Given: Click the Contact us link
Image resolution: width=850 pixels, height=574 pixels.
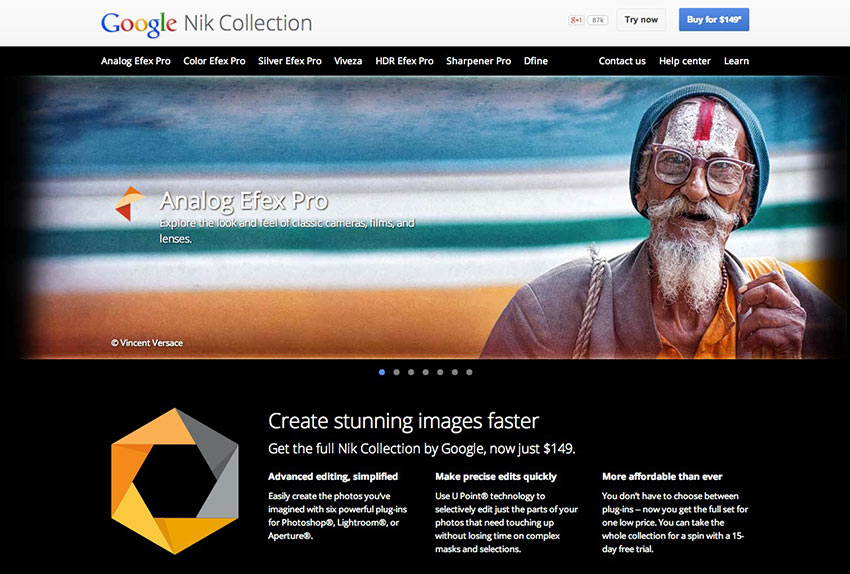Looking at the screenshot, I should tap(622, 61).
